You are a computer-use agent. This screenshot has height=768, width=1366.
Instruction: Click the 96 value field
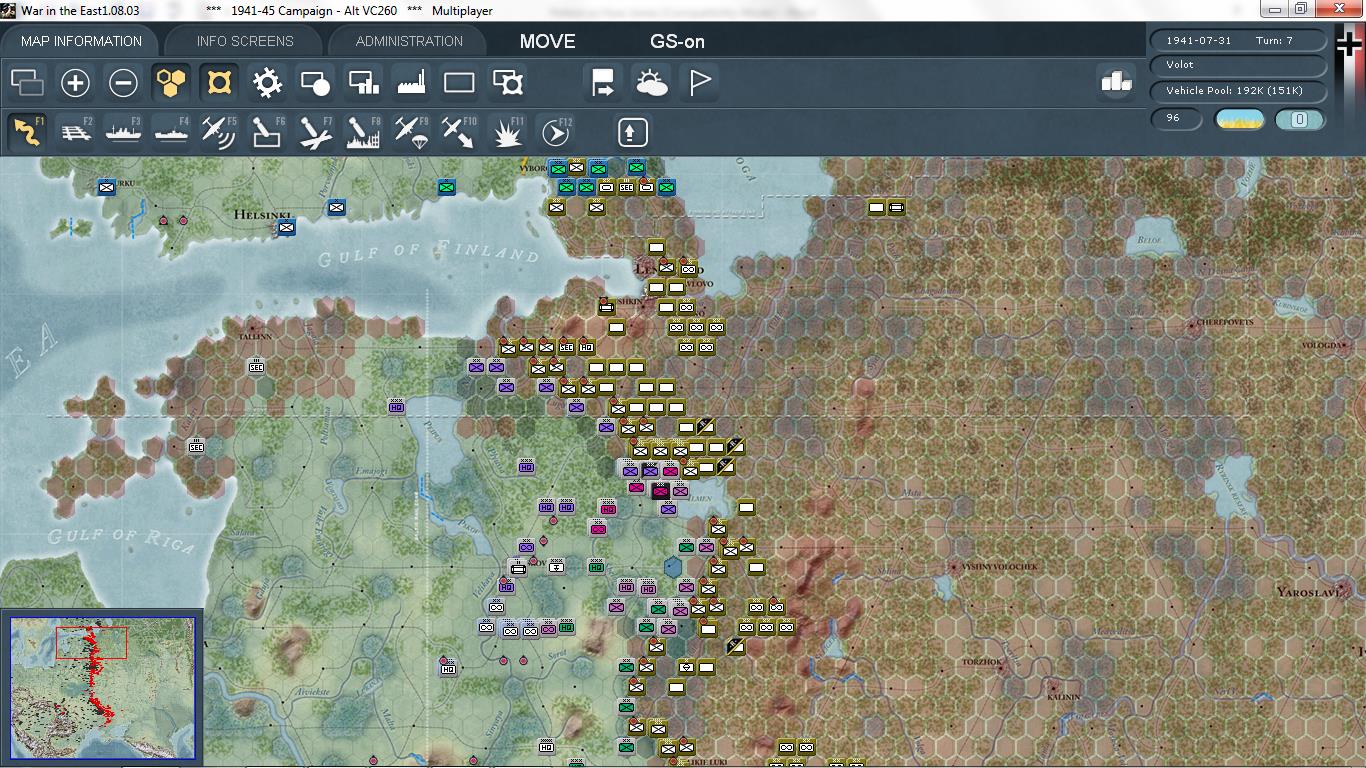click(1177, 119)
